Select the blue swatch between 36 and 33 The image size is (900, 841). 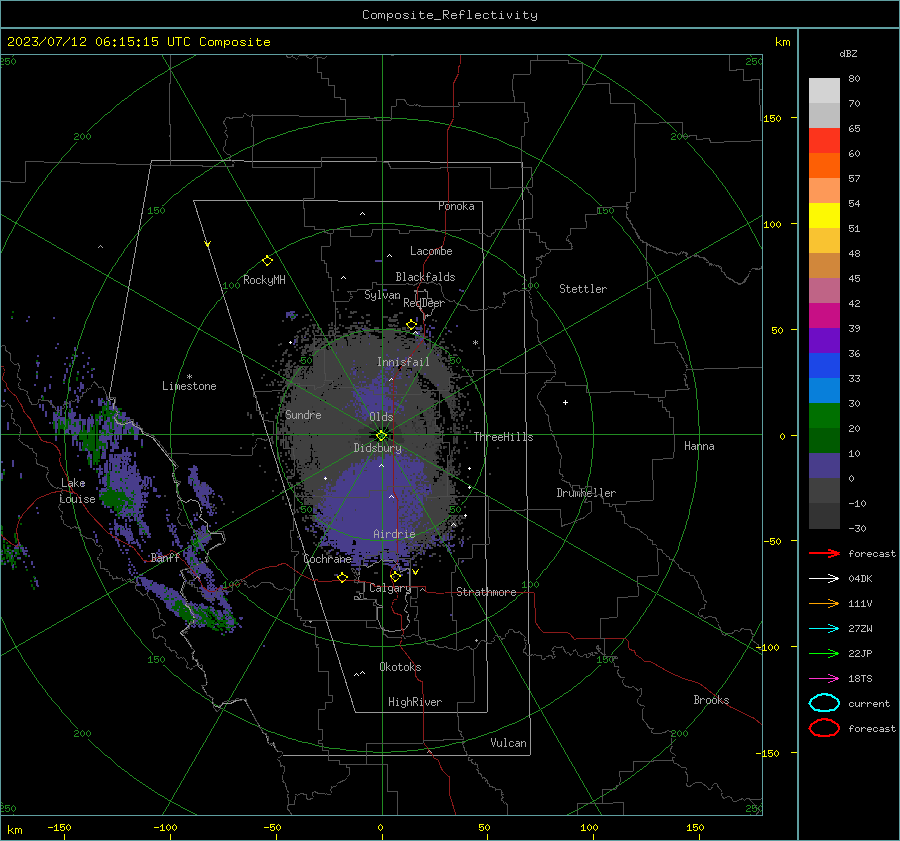(x=824, y=365)
